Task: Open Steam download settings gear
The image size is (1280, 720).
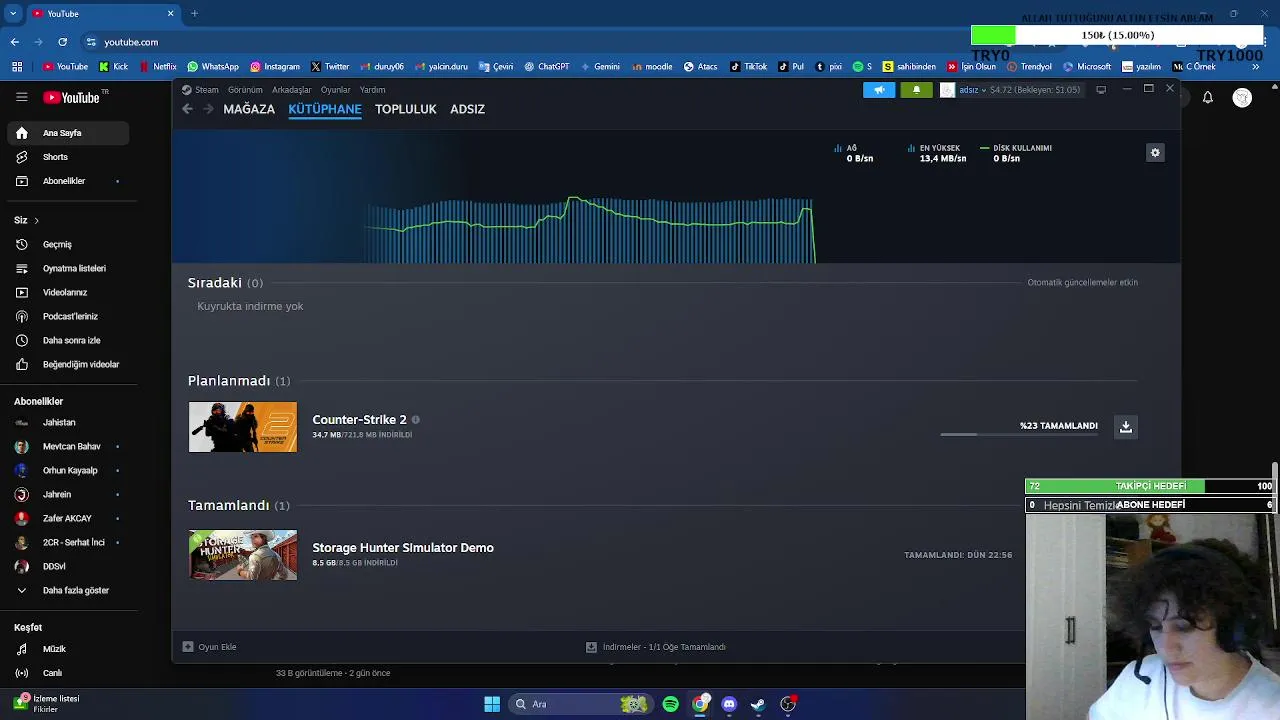Action: click(x=1155, y=153)
